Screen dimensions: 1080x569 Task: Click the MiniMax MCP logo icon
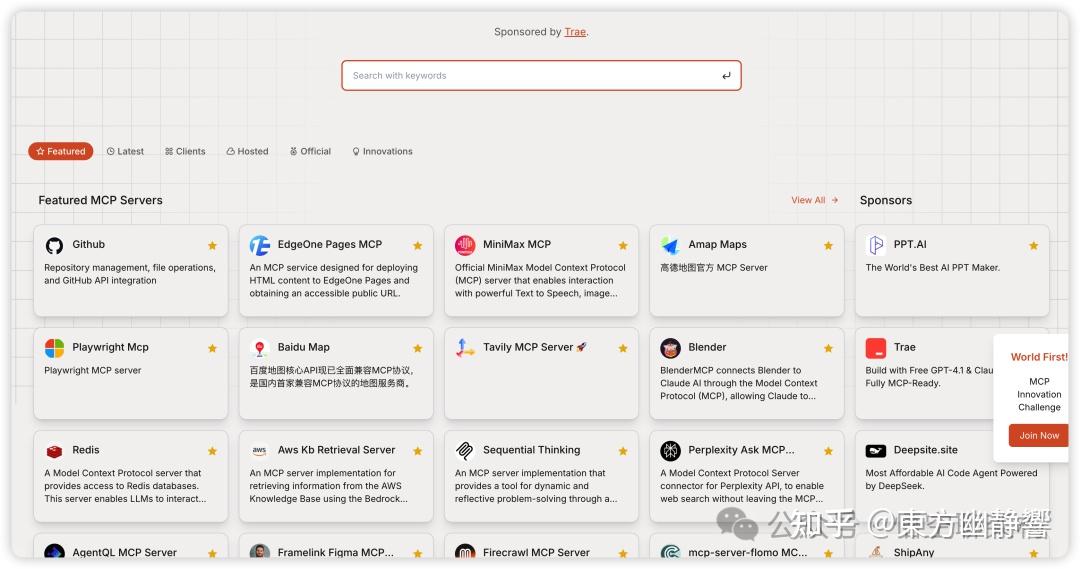coord(465,245)
